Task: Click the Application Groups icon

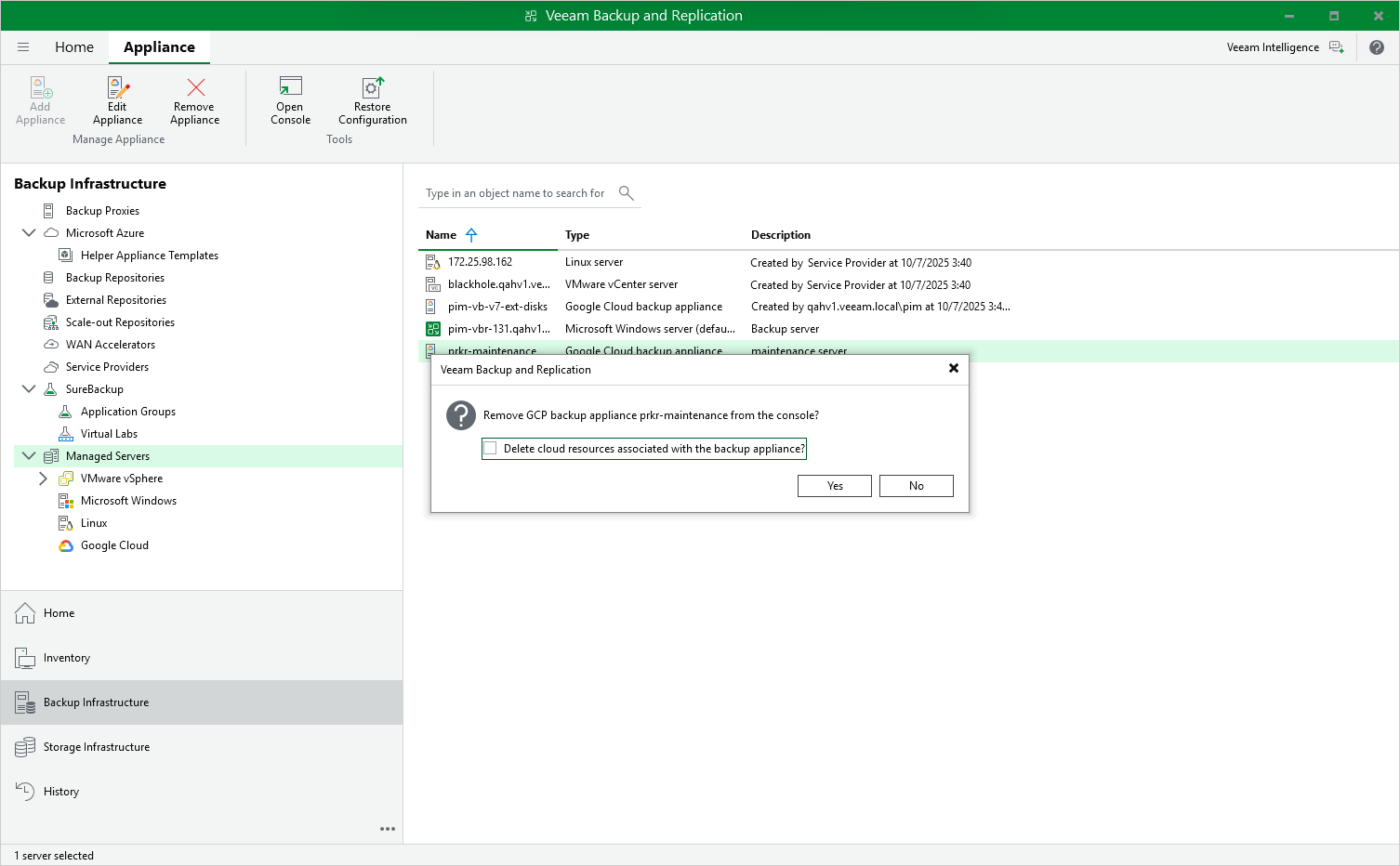Action: click(x=65, y=412)
